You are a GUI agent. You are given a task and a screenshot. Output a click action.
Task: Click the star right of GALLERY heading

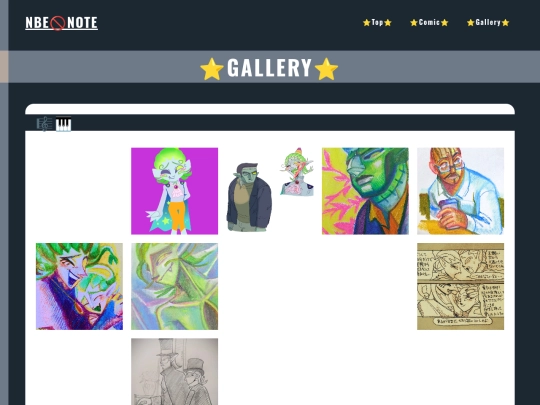(326, 69)
